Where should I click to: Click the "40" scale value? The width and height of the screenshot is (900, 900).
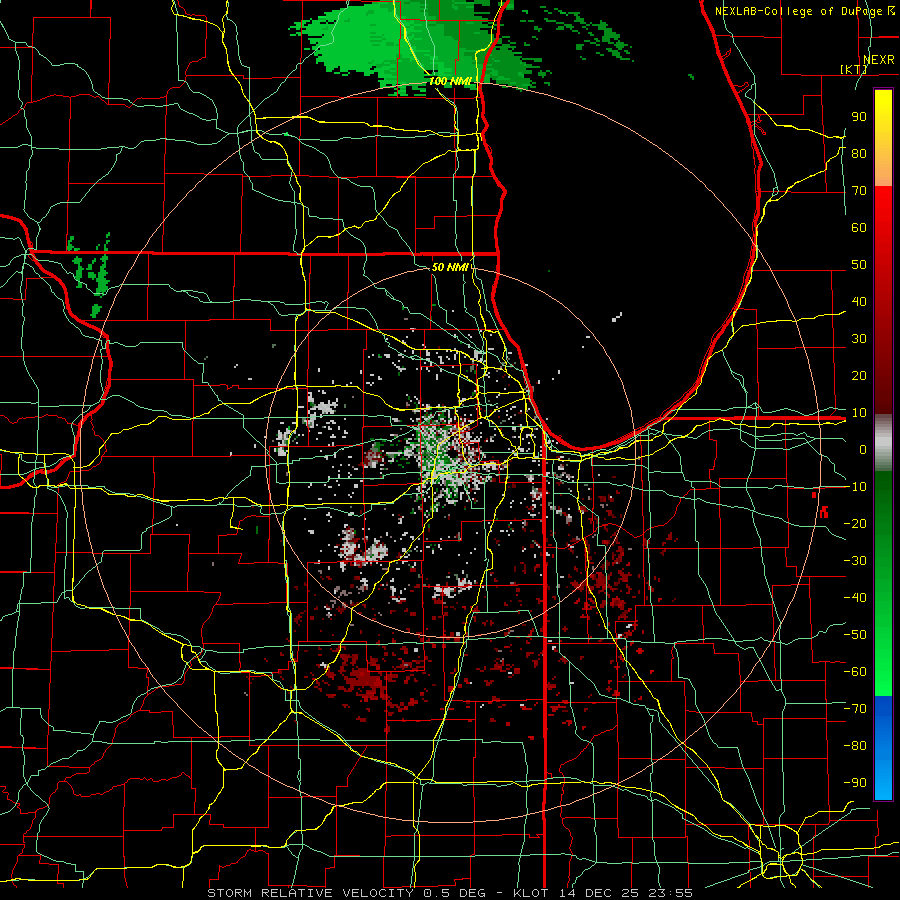coord(859,301)
